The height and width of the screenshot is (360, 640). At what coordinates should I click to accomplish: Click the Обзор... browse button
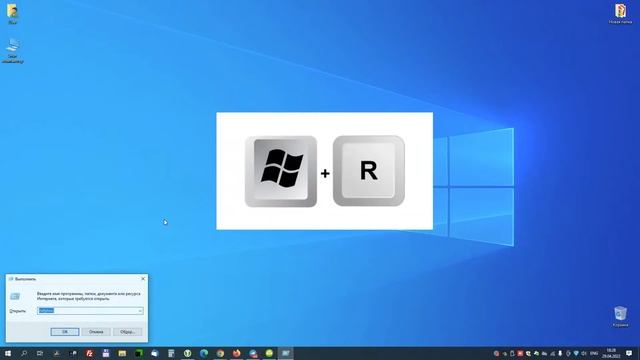(128, 332)
